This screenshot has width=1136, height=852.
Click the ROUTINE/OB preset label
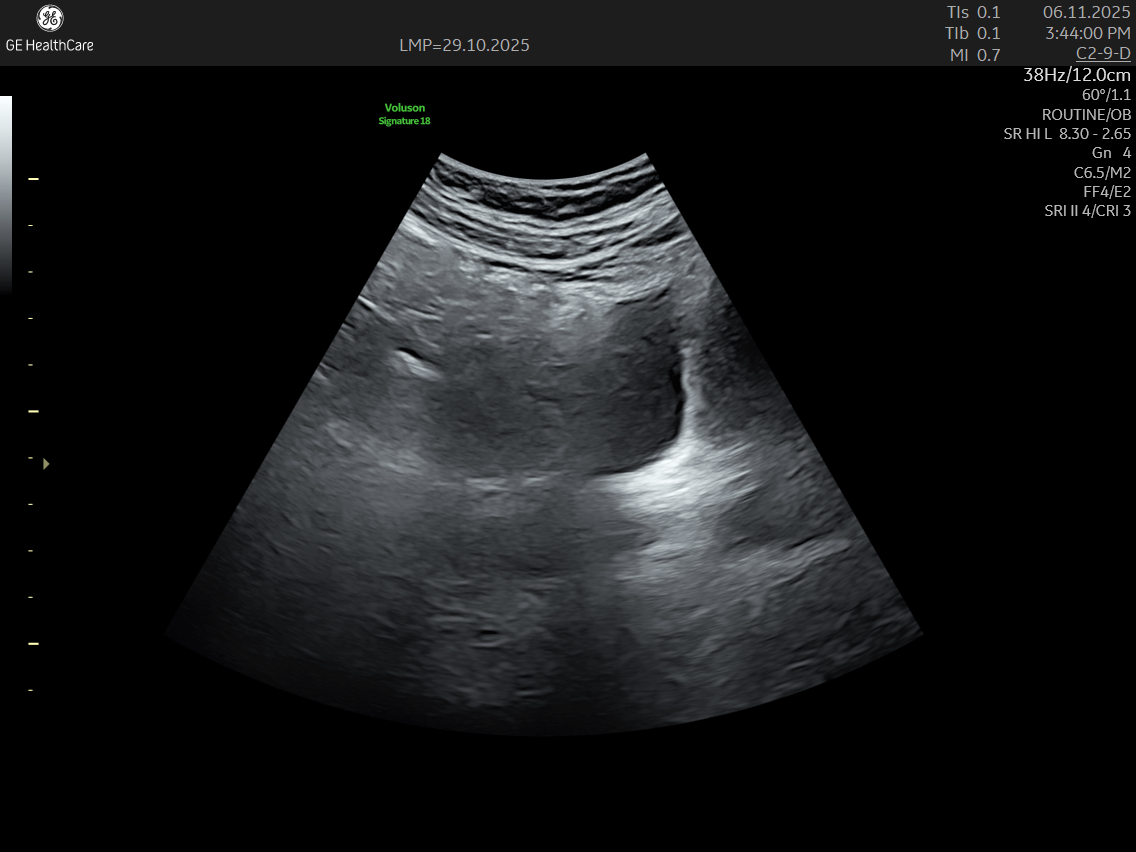click(x=1086, y=114)
